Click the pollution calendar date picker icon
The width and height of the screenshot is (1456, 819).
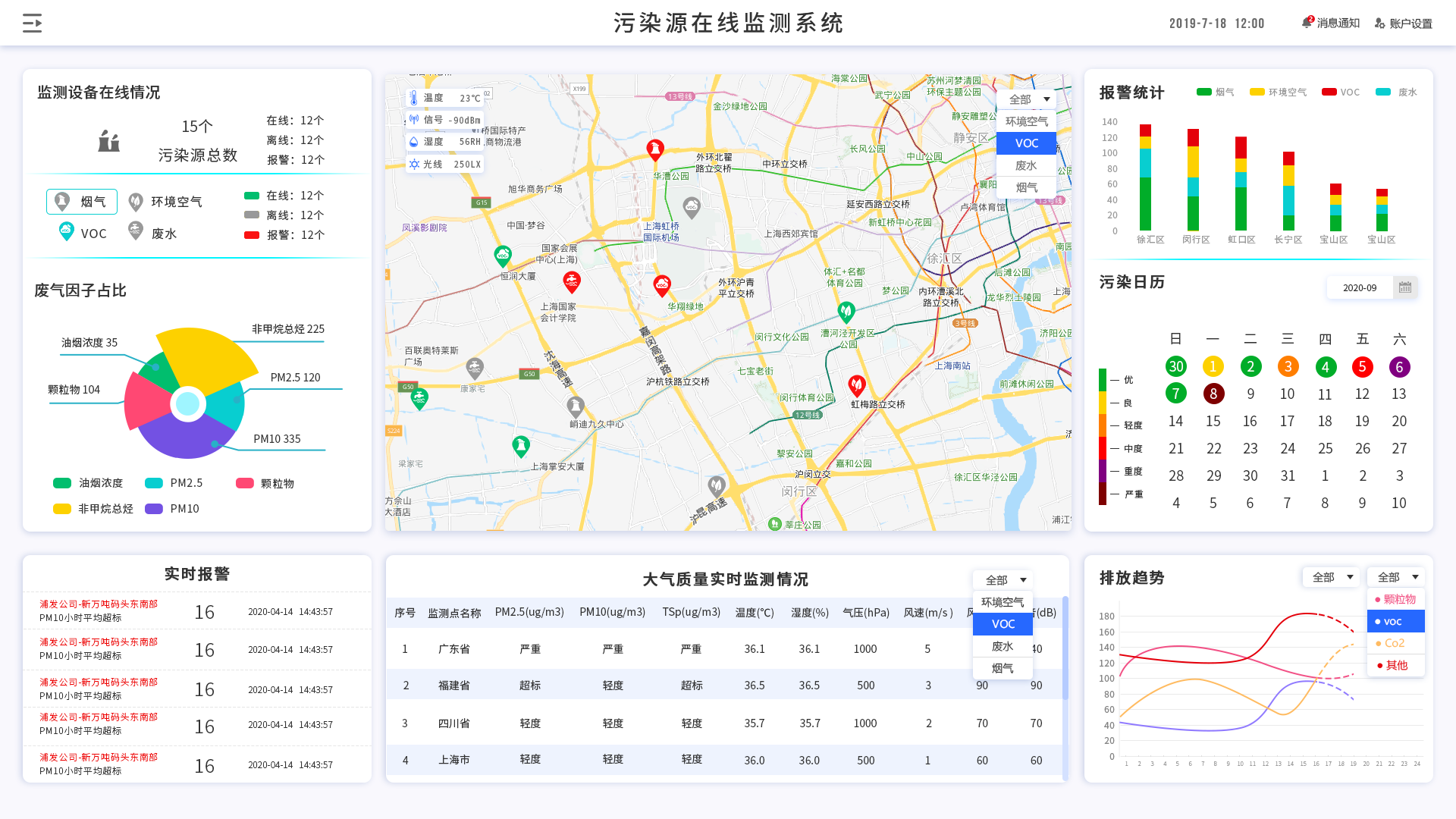click(x=1405, y=287)
